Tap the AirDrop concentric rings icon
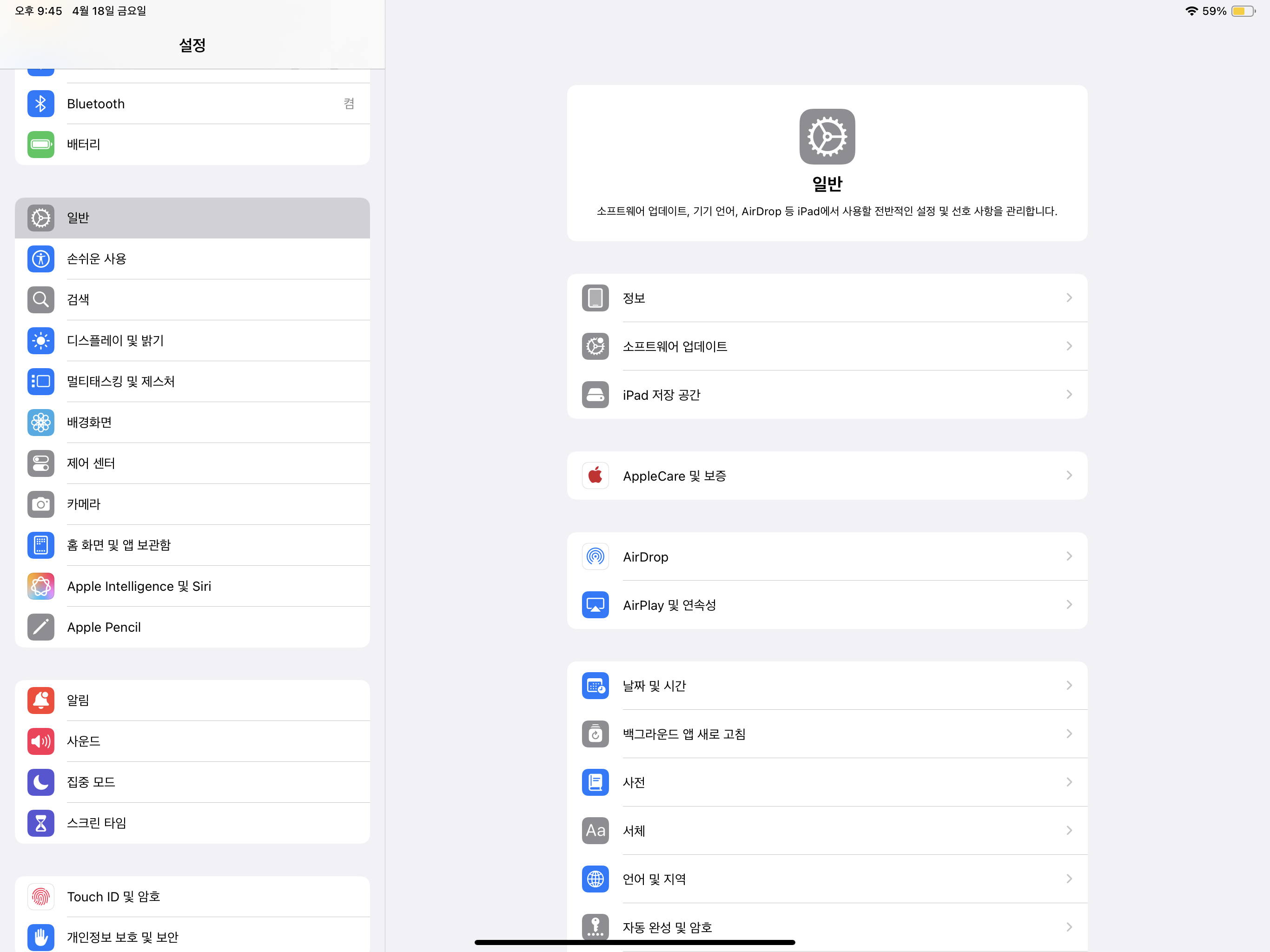Screen dimensions: 1270x952 click(595, 556)
